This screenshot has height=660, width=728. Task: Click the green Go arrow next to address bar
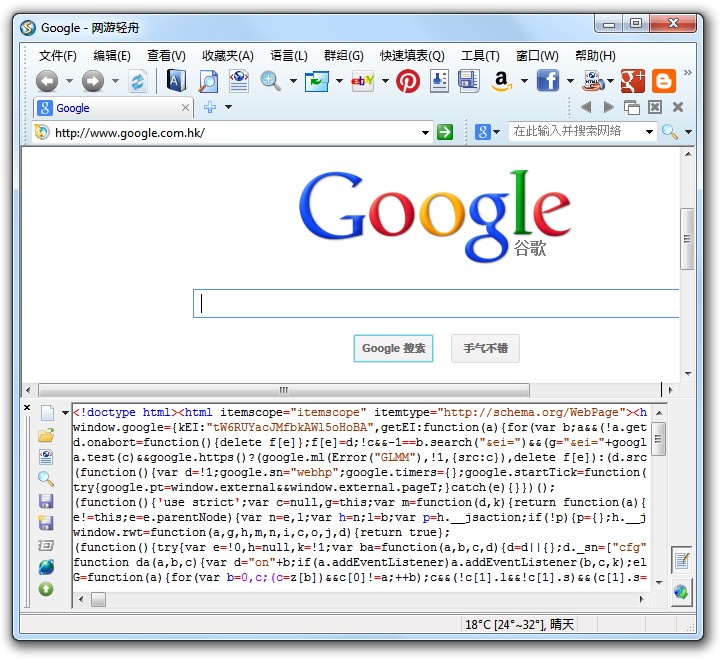pyautogui.click(x=445, y=132)
